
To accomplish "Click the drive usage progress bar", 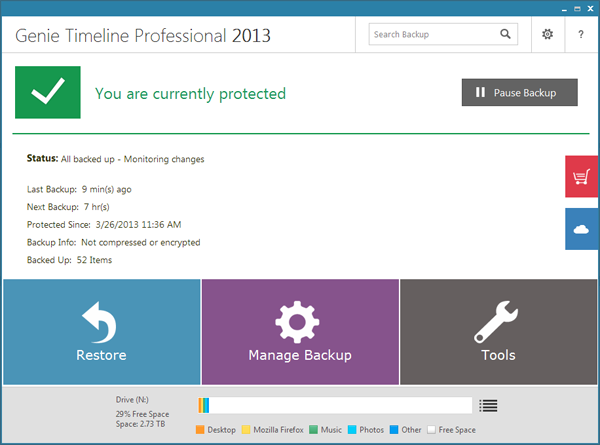I will point(335,405).
